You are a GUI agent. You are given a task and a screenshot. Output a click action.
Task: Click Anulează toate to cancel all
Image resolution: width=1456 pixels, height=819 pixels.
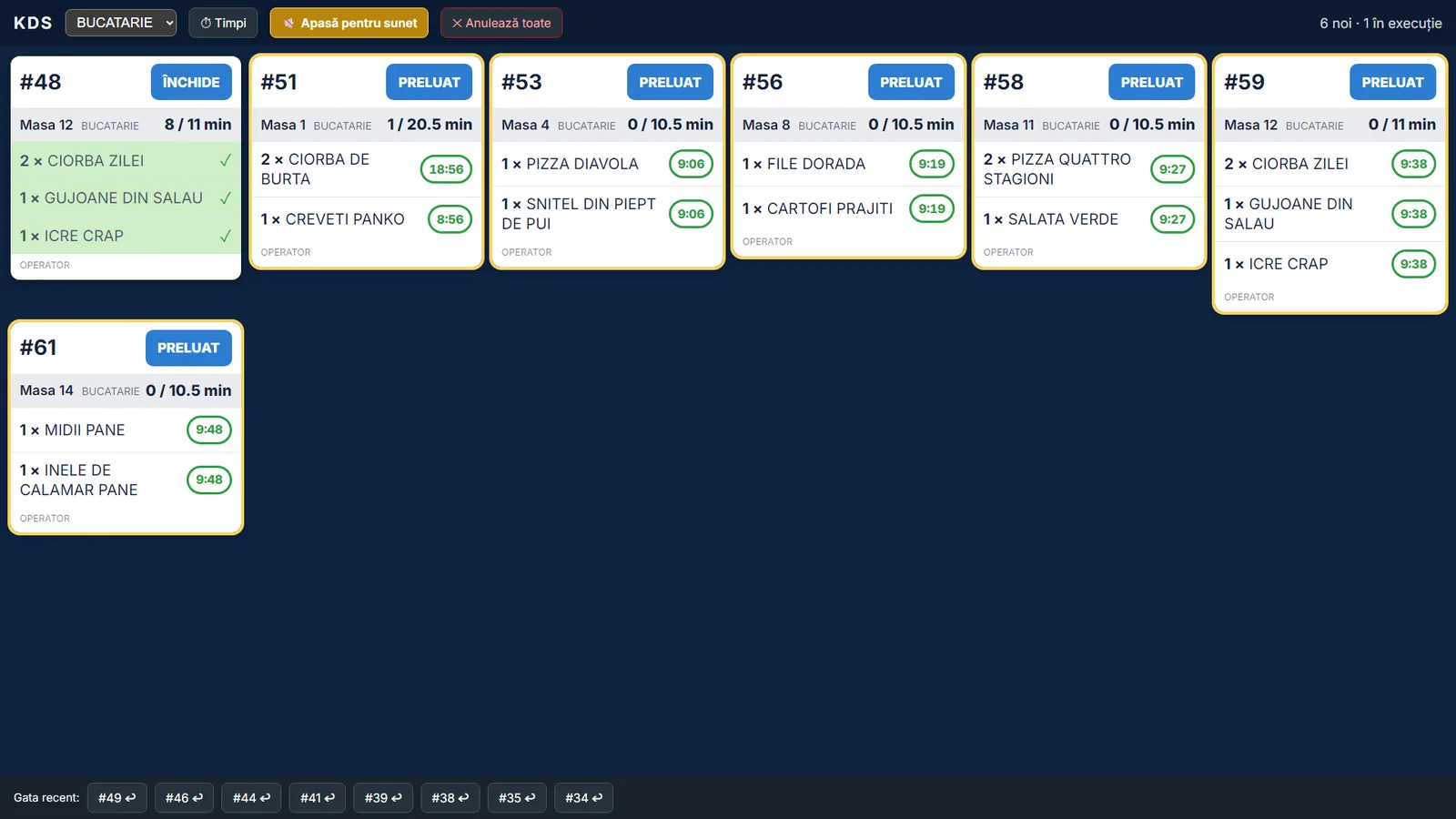[501, 23]
